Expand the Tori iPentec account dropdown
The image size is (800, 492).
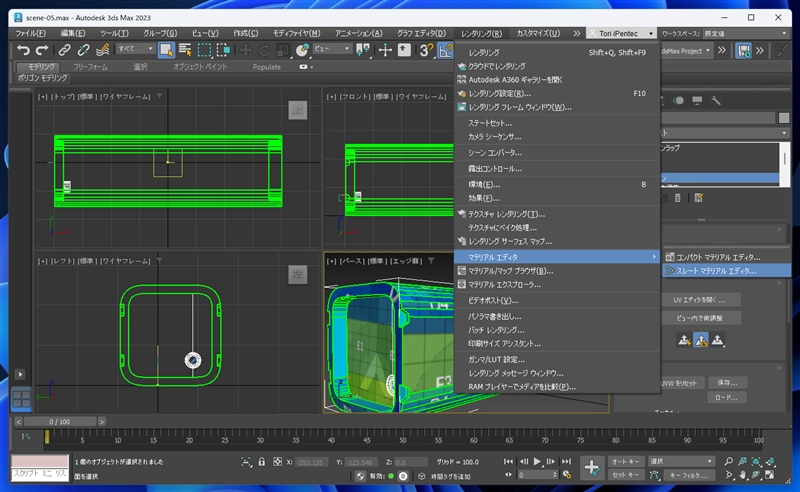coord(621,33)
